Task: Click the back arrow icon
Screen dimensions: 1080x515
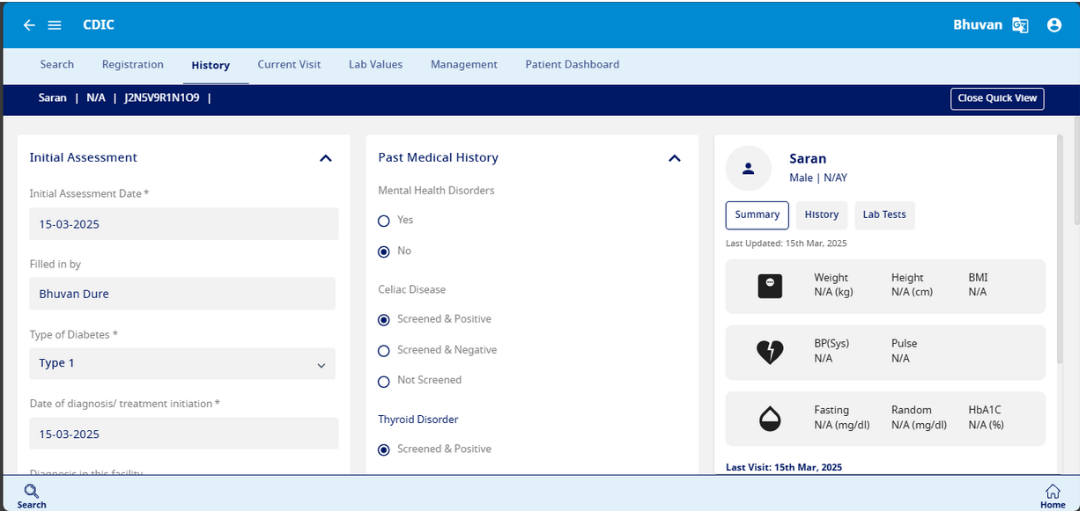Action: (29, 25)
